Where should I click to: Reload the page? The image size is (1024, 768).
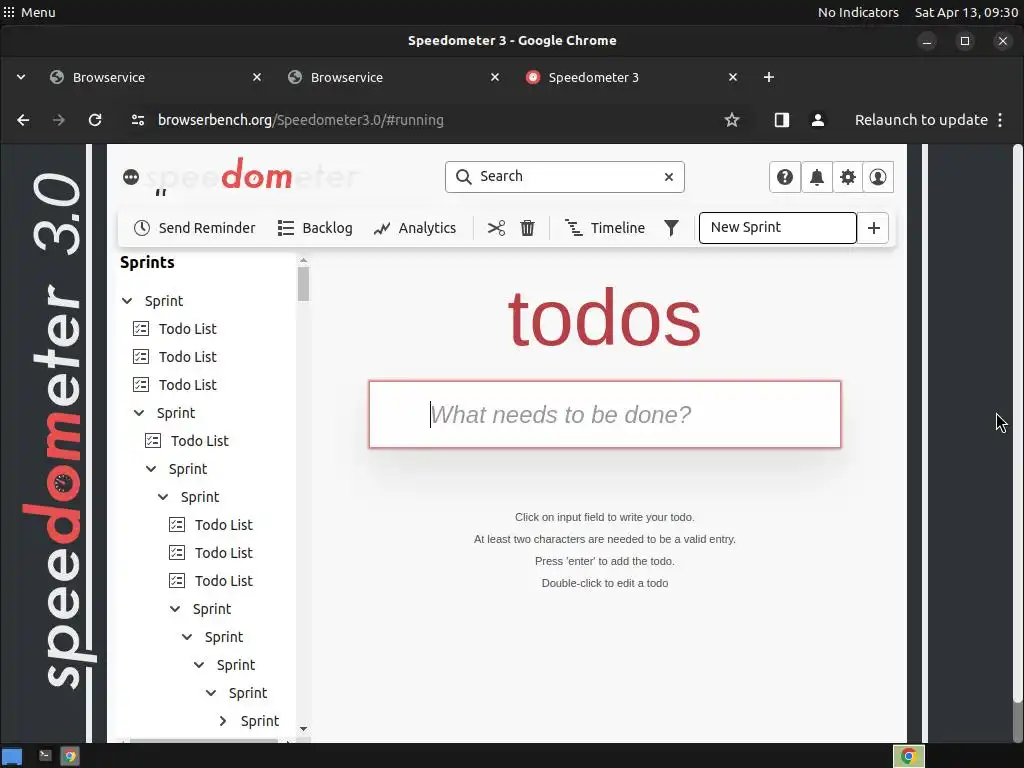[95, 120]
